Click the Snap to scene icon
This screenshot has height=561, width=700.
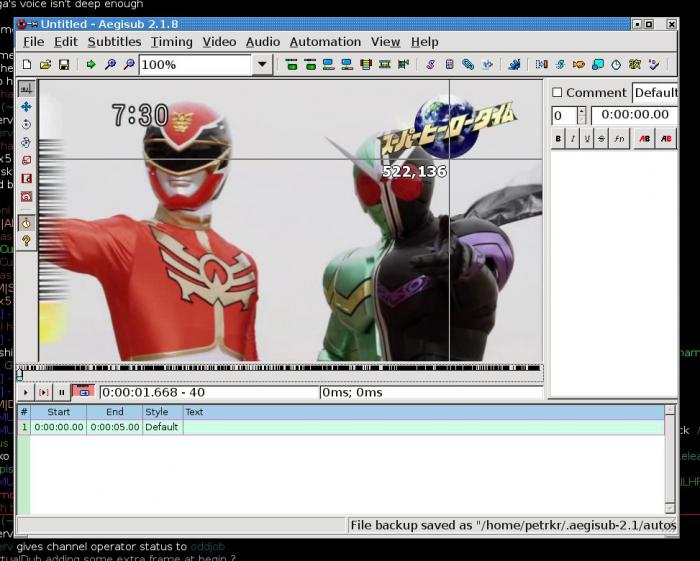[385, 65]
